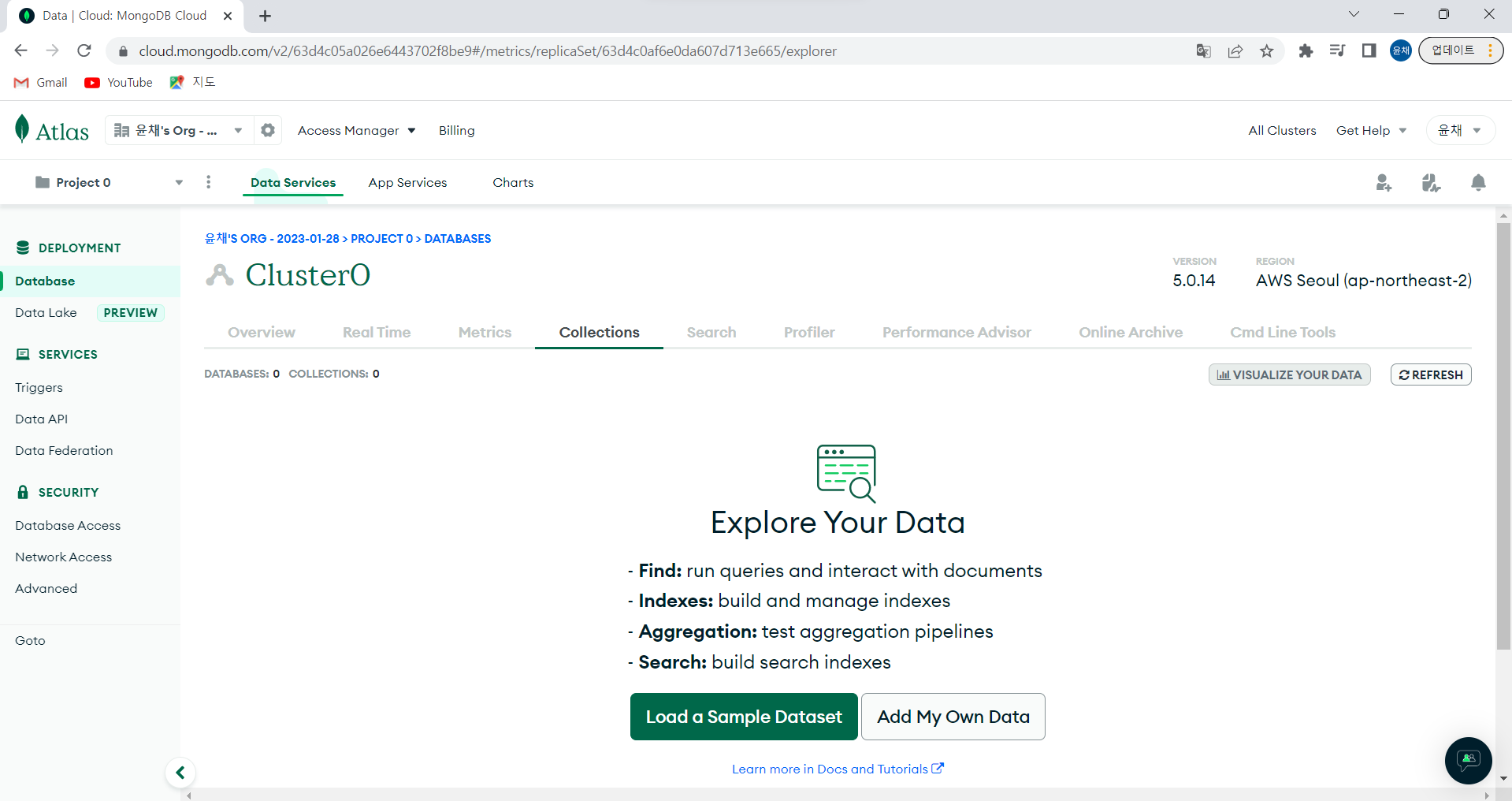The width and height of the screenshot is (1512, 801).
Task: Click the browser reload icon
Action: click(84, 51)
